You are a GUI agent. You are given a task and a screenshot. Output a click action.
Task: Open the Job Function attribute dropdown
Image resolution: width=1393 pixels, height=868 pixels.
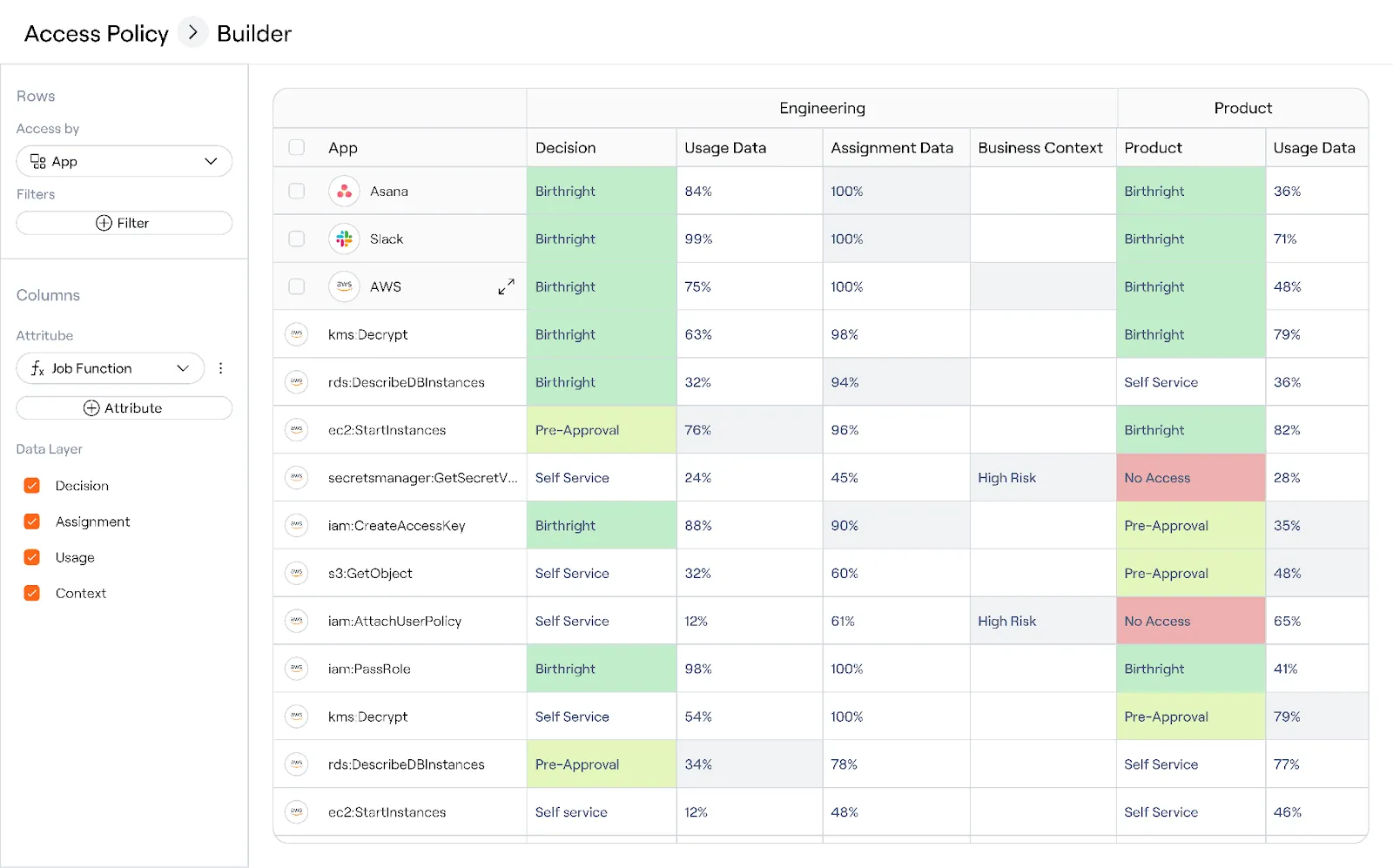(111, 368)
